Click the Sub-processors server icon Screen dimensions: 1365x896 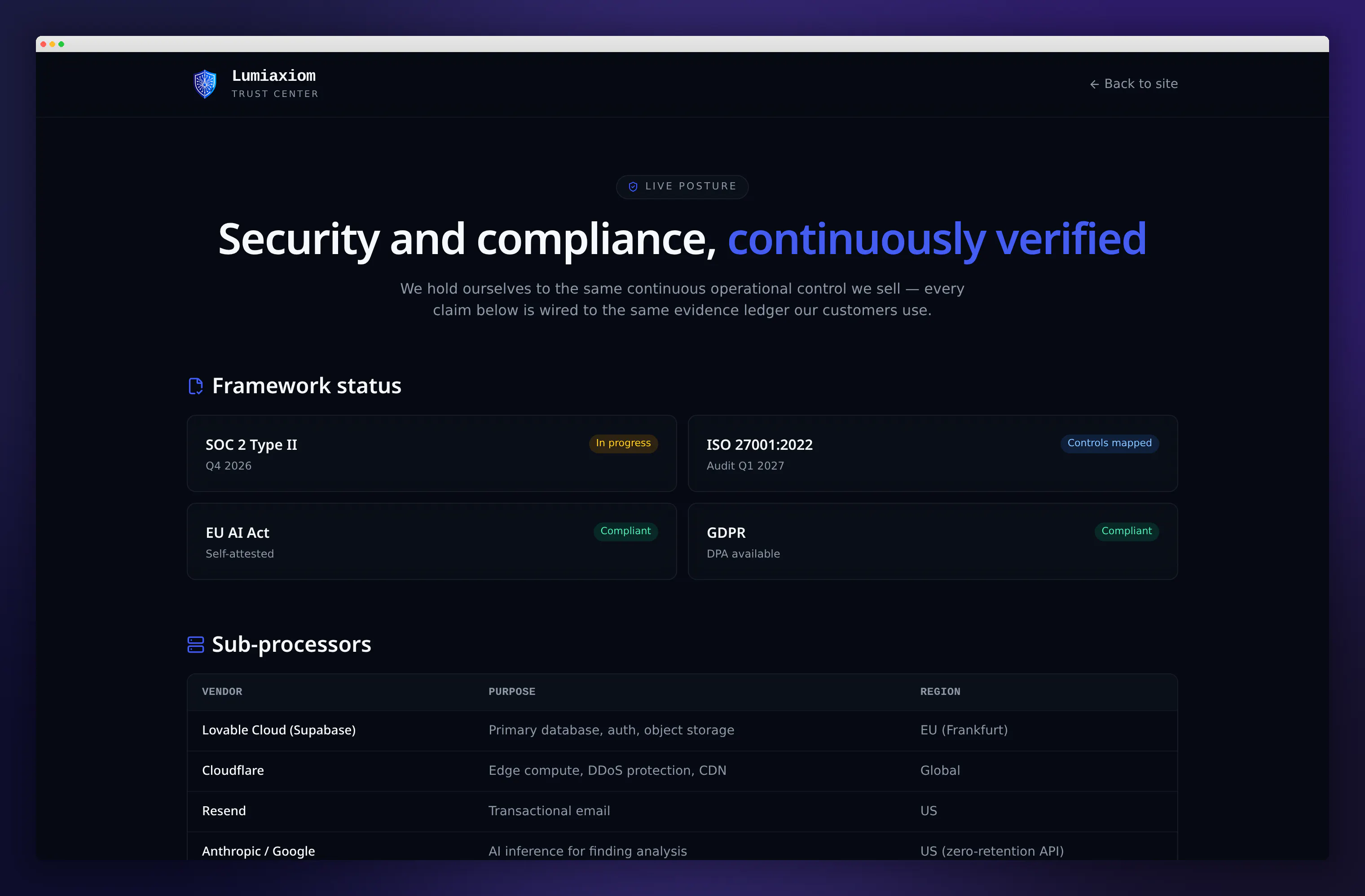196,644
